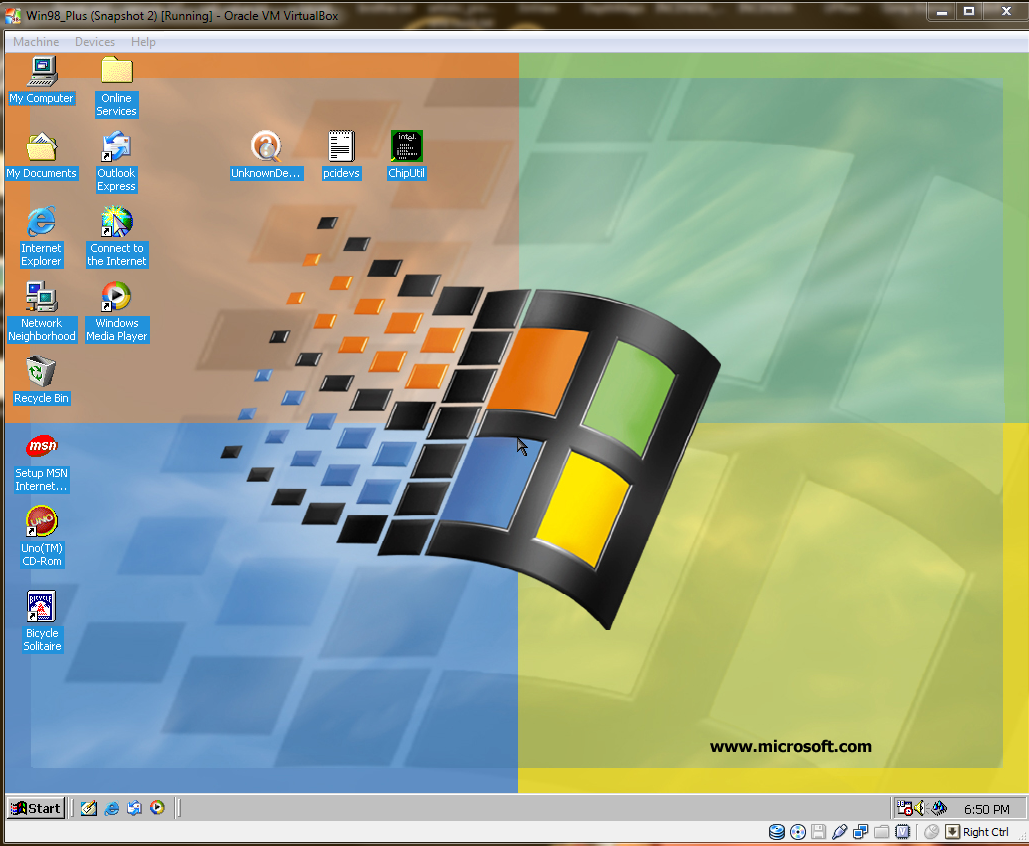
Task: Click the 6:50 PM taskbar clock
Action: [x=986, y=809]
